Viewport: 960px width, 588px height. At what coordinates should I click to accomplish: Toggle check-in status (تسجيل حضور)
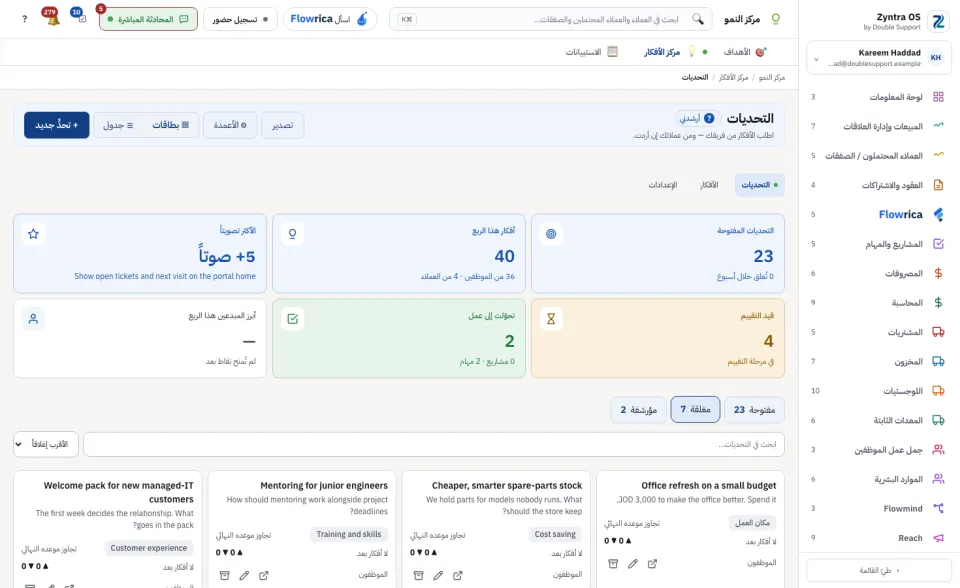(x=240, y=20)
